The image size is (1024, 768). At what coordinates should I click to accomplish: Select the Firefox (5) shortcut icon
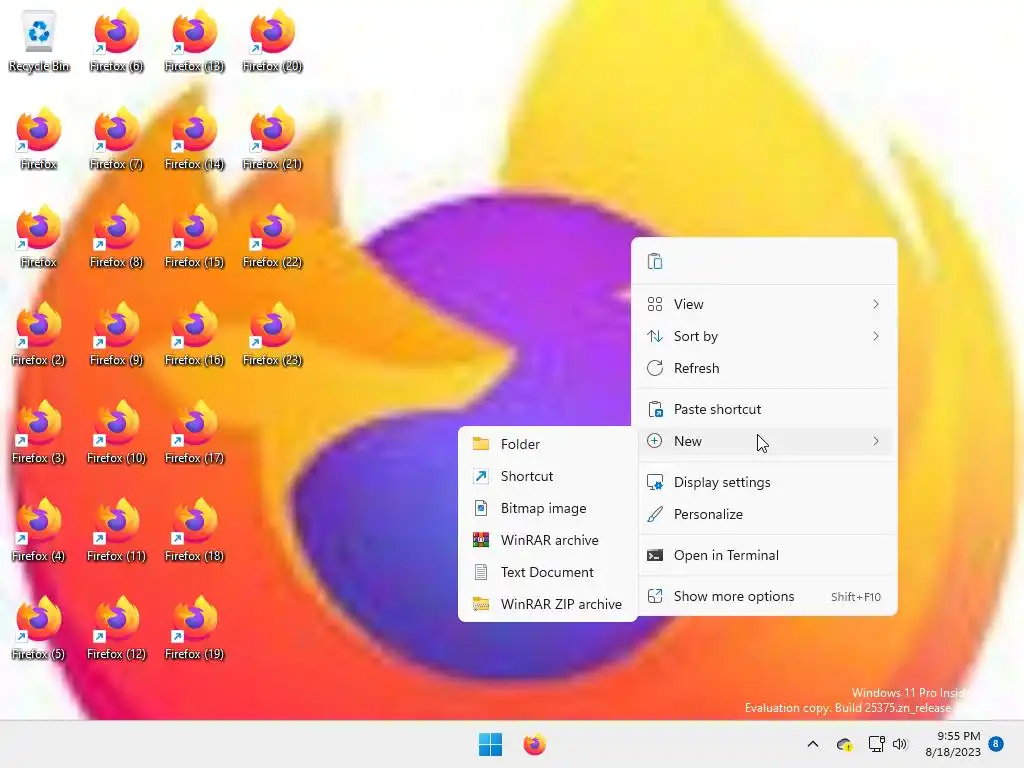point(39,628)
